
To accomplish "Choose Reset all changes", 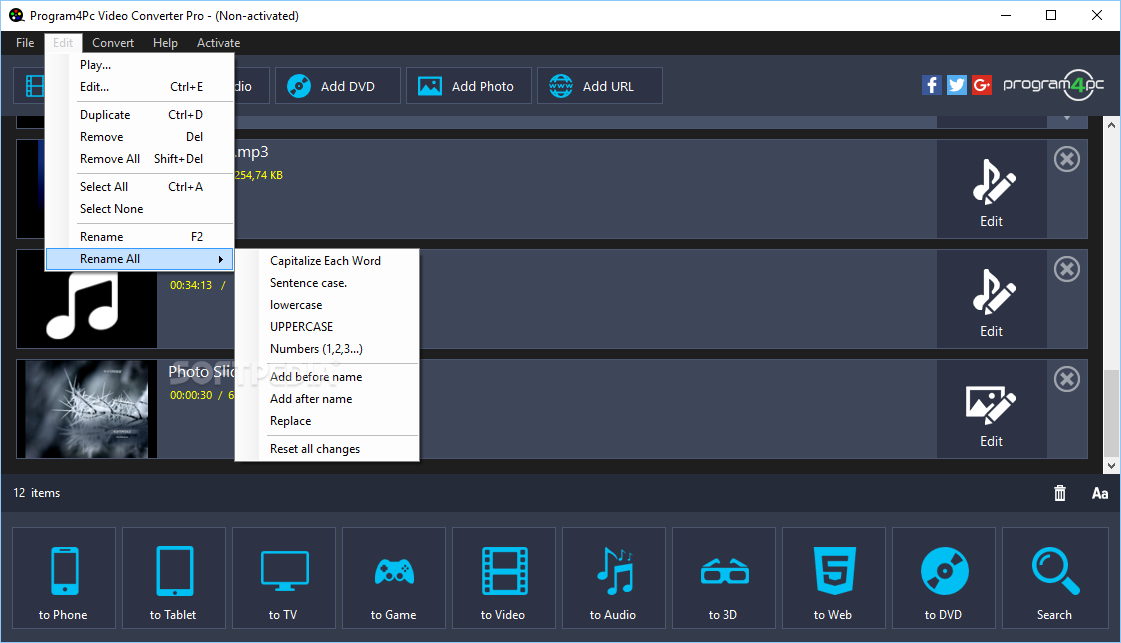I will (327, 449).
